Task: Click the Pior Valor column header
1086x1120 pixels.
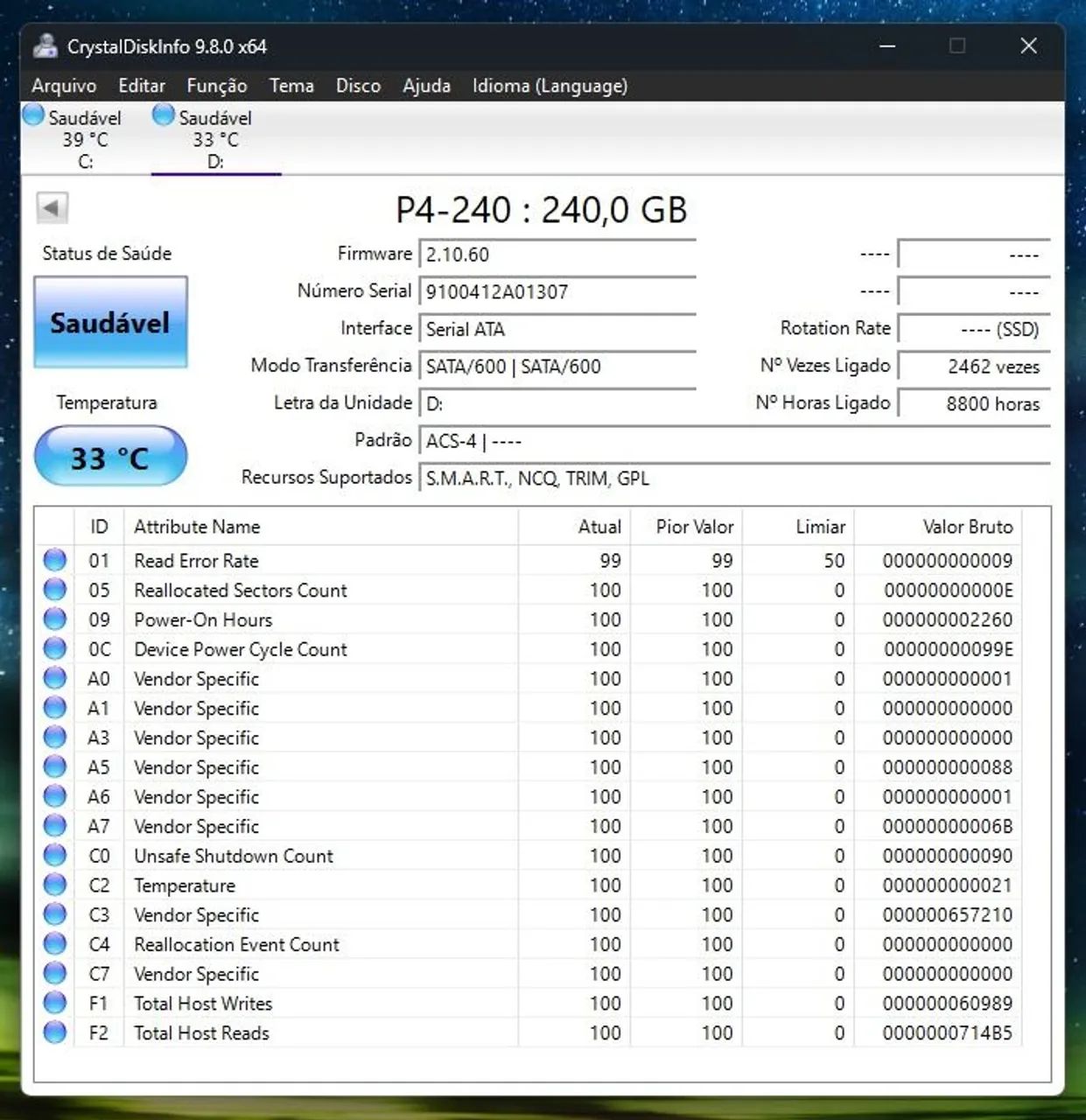Action: click(x=686, y=527)
